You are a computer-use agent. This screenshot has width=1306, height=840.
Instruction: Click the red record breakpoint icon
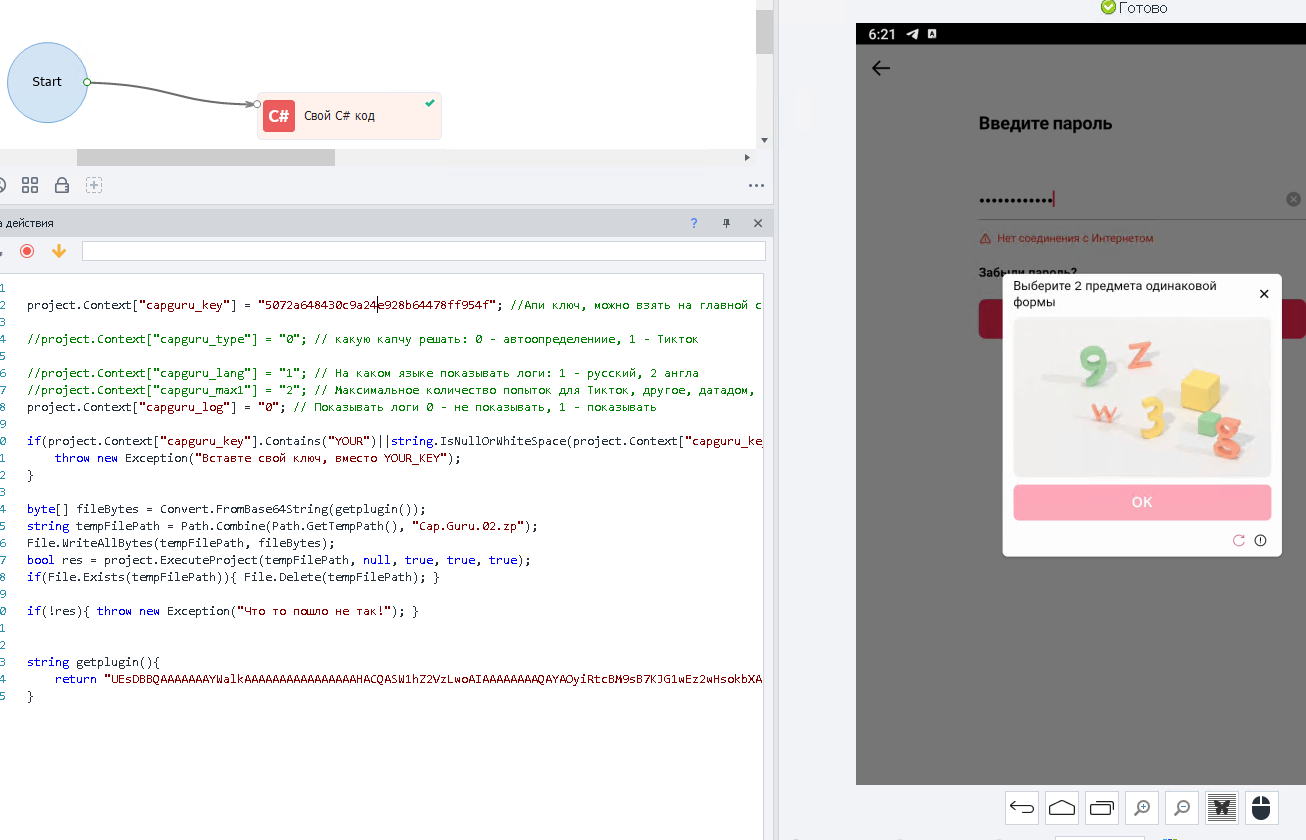point(27,251)
